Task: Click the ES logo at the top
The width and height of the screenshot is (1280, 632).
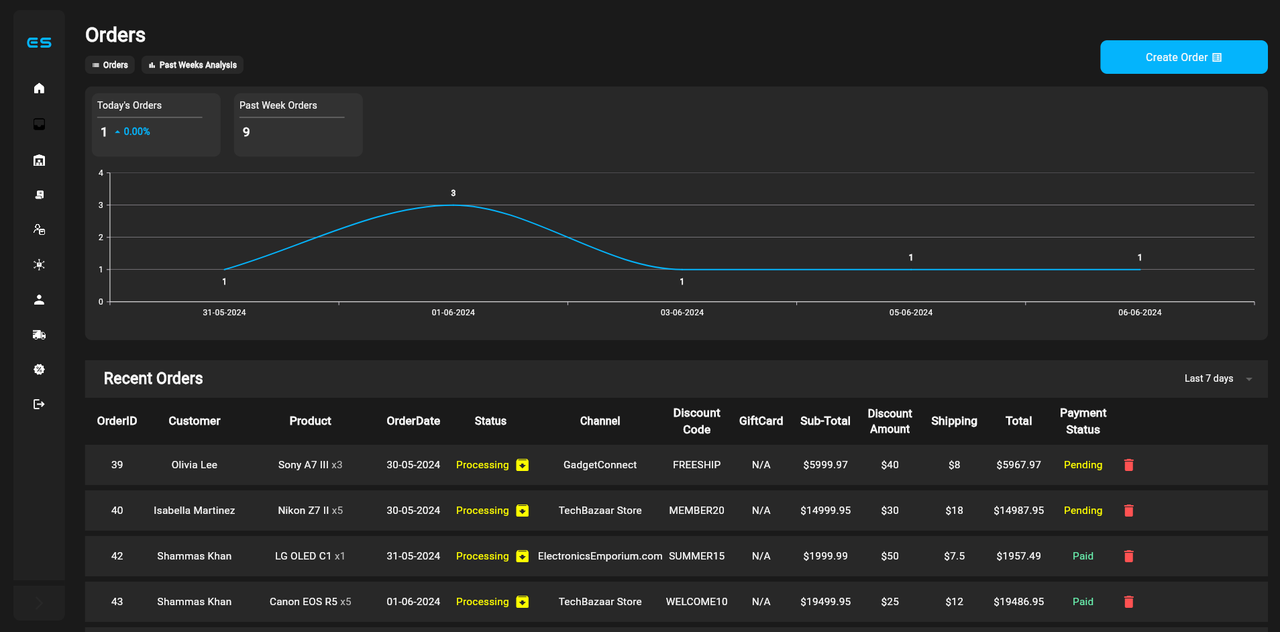Action: coord(39,42)
